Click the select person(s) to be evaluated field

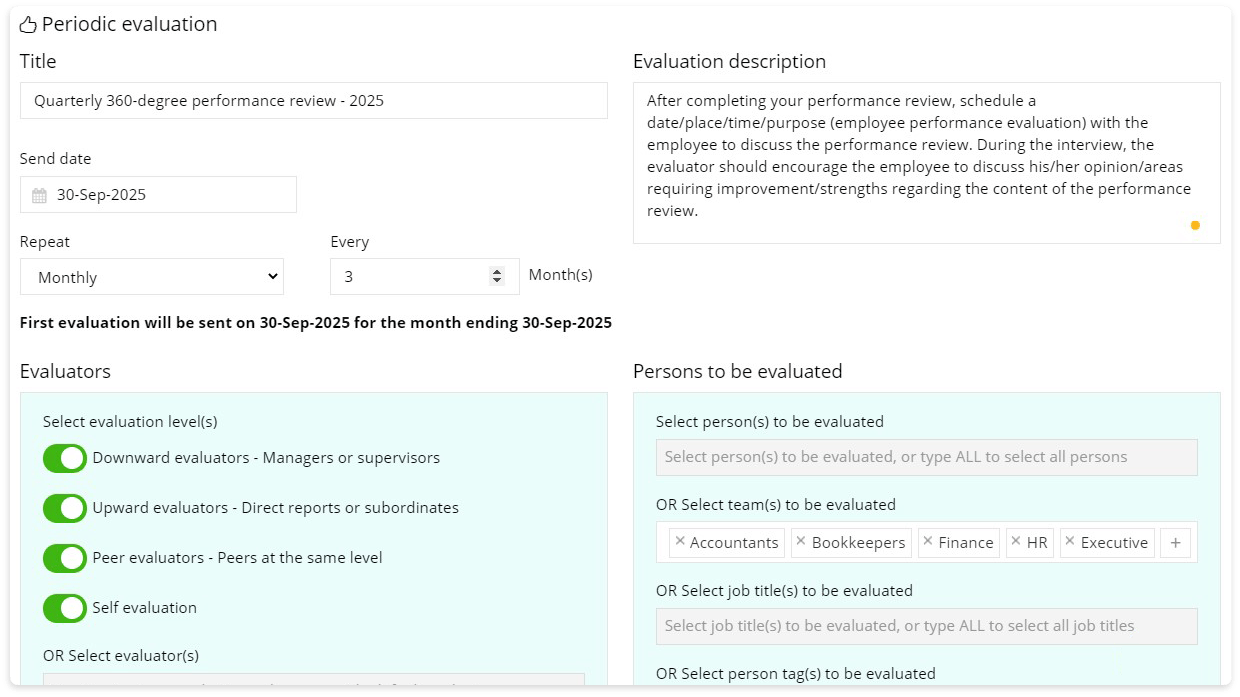point(926,457)
